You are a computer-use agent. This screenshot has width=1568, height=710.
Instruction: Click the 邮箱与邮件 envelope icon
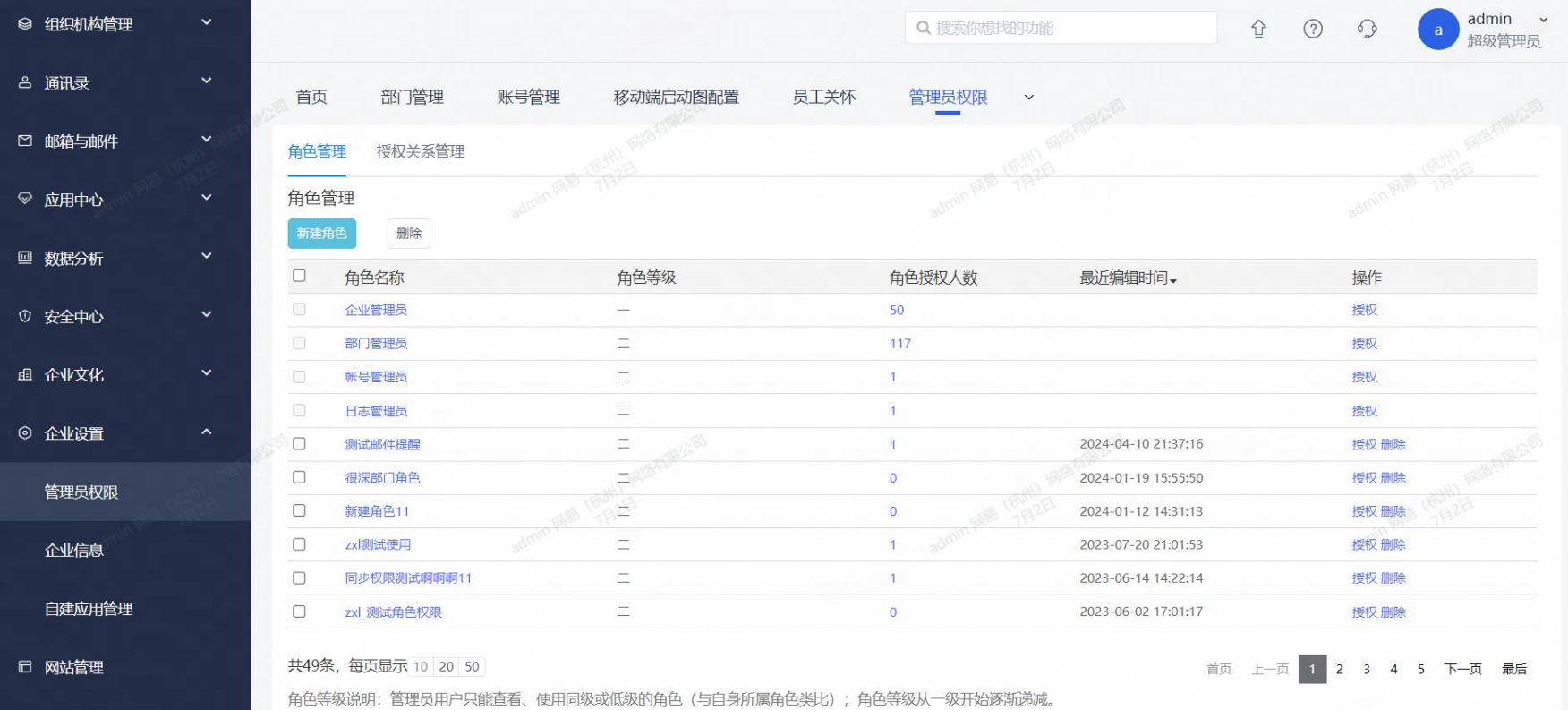click(25, 141)
